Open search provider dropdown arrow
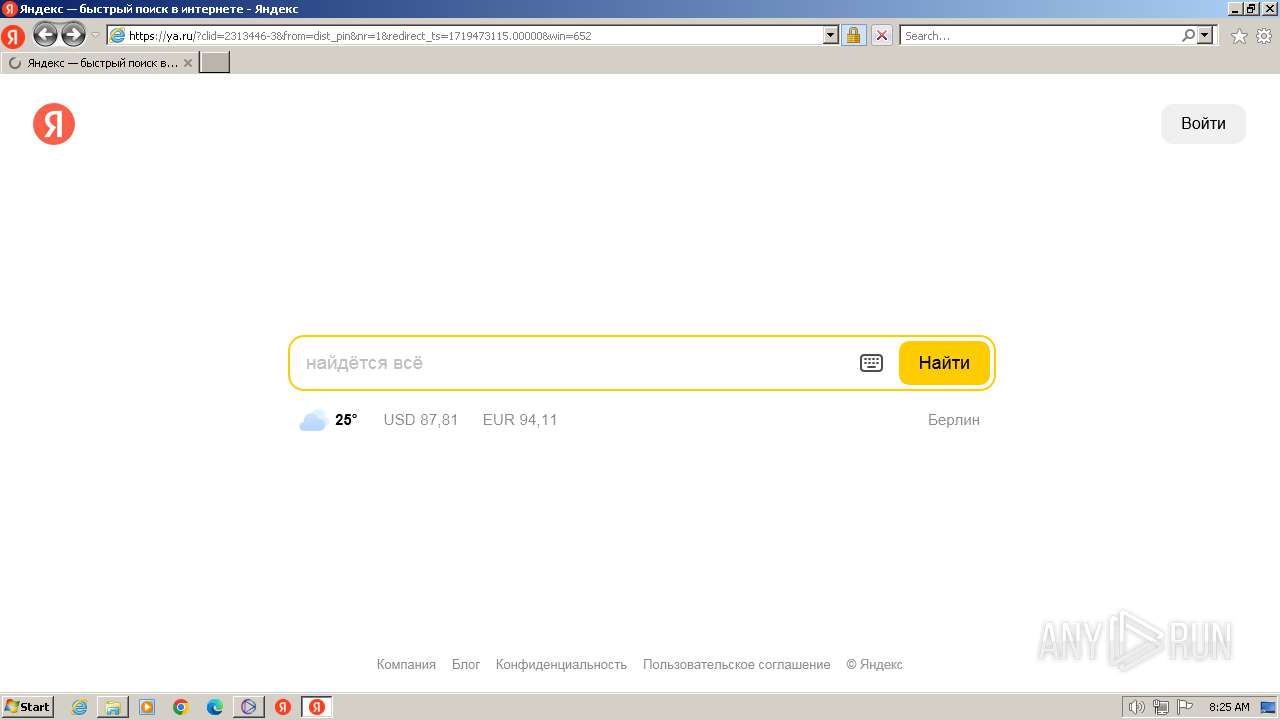The image size is (1280, 720). [1205, 35]
